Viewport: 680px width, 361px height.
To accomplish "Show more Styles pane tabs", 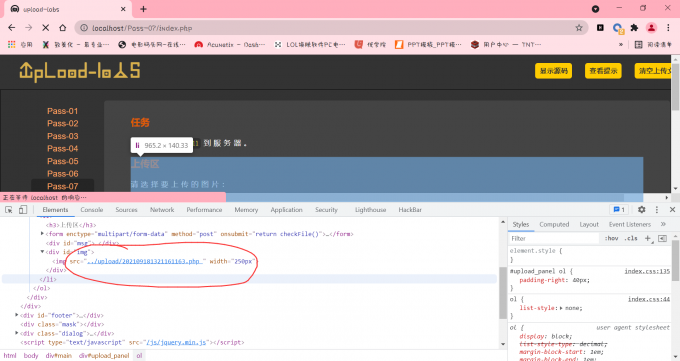I will (x=663, y=224).
